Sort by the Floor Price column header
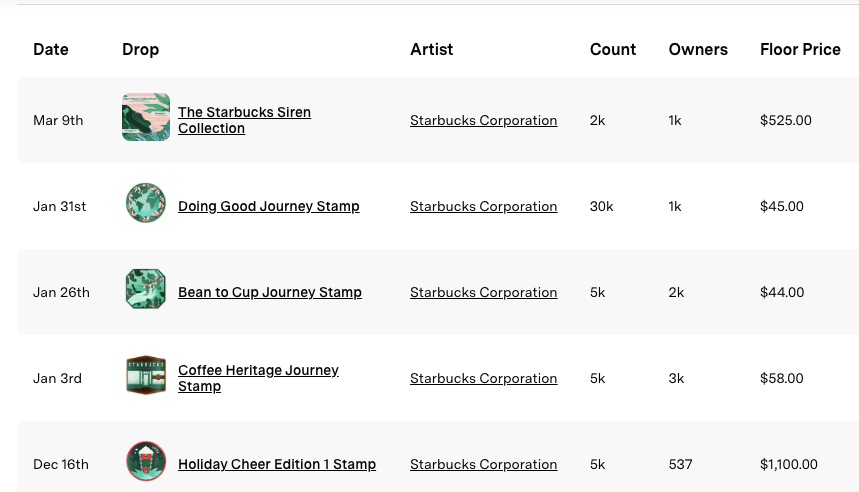The height and width of the screenshot is (492, 859). pos(800,49)
